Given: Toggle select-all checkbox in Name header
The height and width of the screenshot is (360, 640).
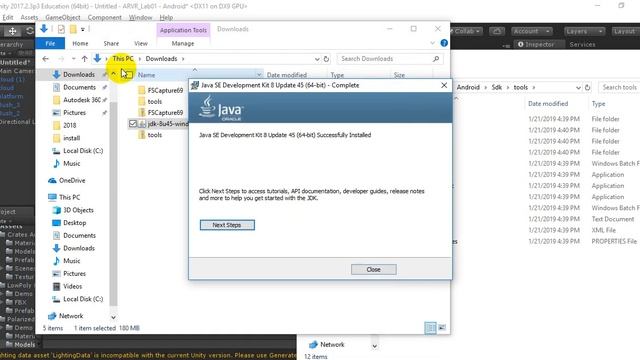Looking at the screenshot, I should 129,75.
